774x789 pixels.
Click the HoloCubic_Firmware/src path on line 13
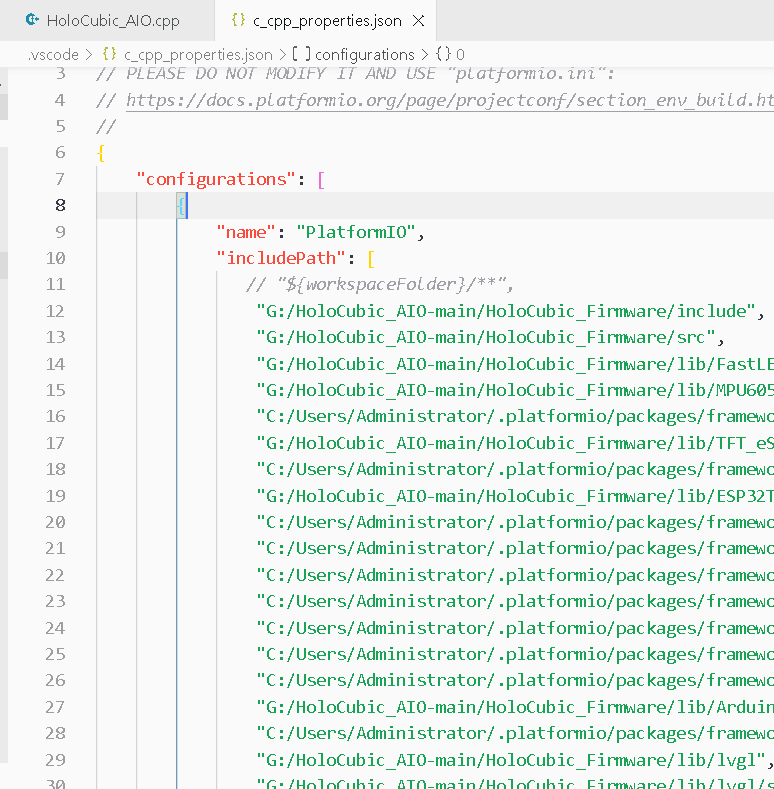(x=486, y=338)
